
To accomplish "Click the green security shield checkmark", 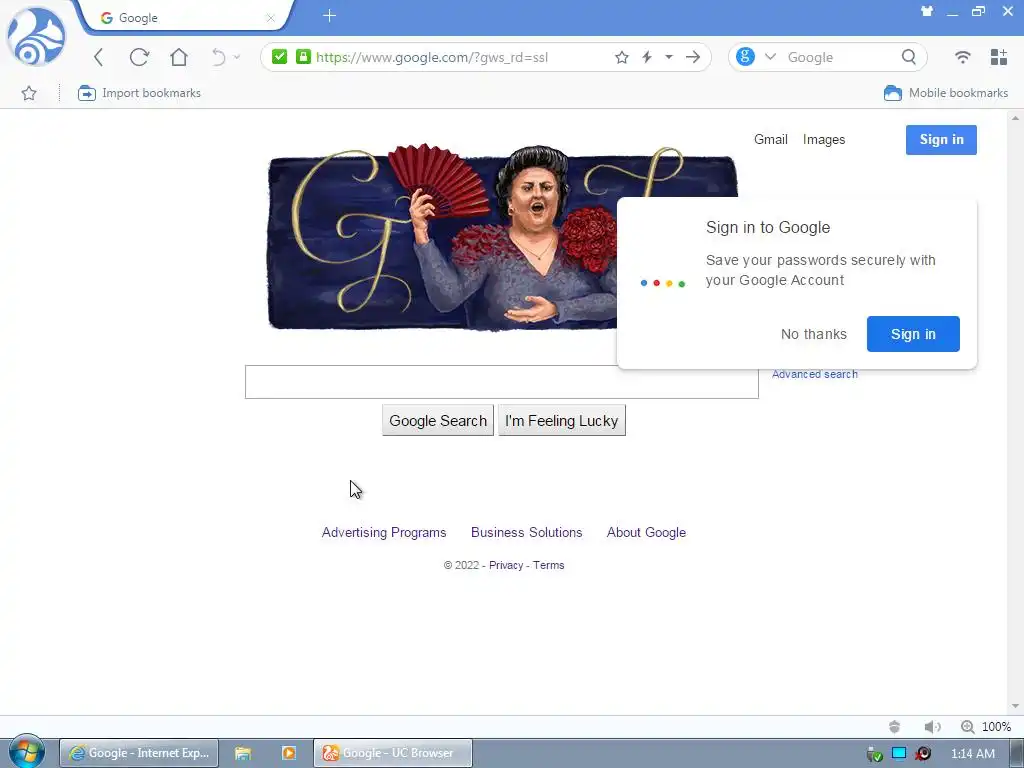I will [280, 57].
